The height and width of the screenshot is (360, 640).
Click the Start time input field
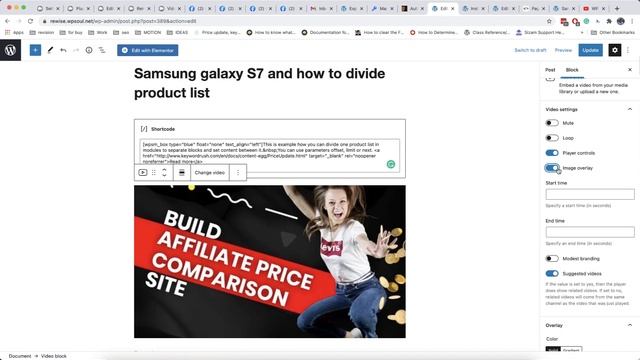(x=590, y=194)
